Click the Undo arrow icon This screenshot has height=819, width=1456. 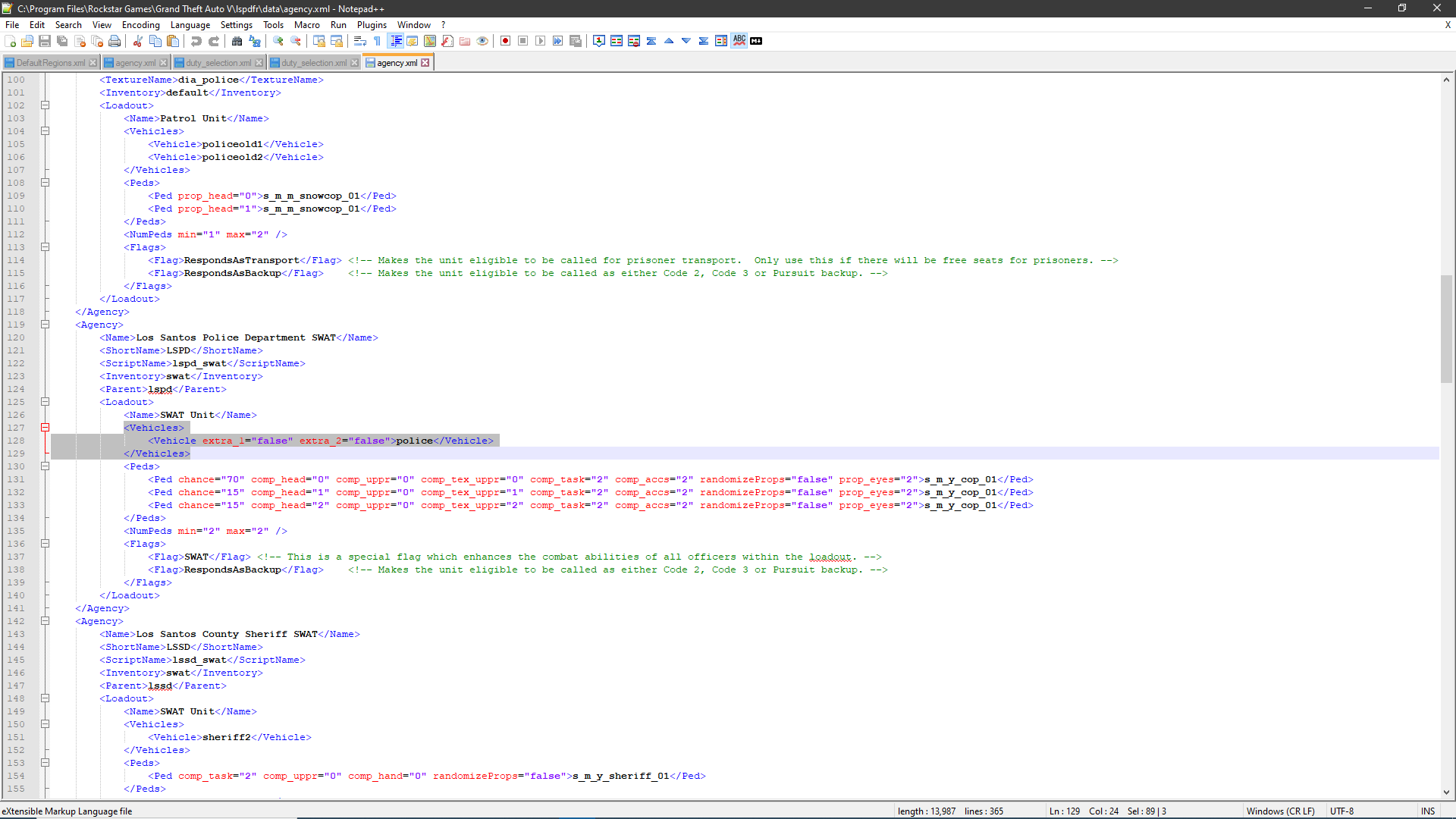[196, 41]
